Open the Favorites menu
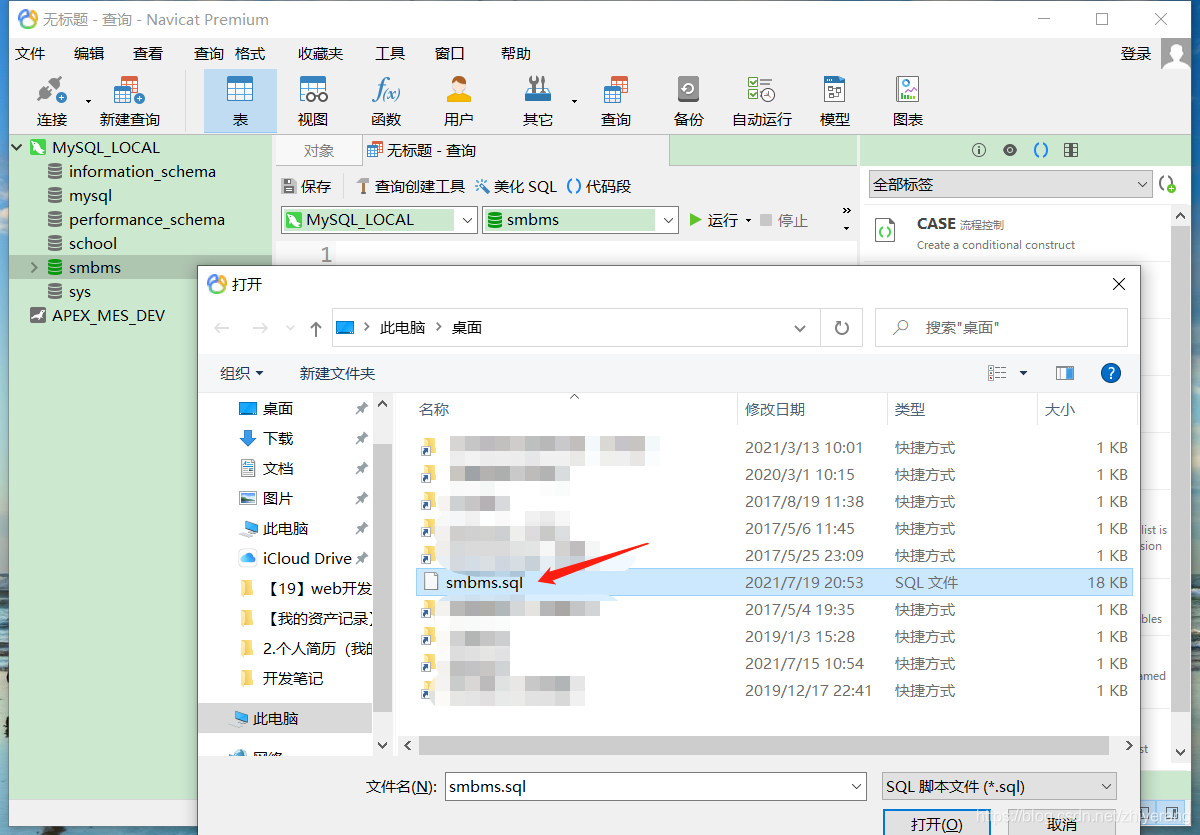The image size is (1200, 835). point(320,53)
